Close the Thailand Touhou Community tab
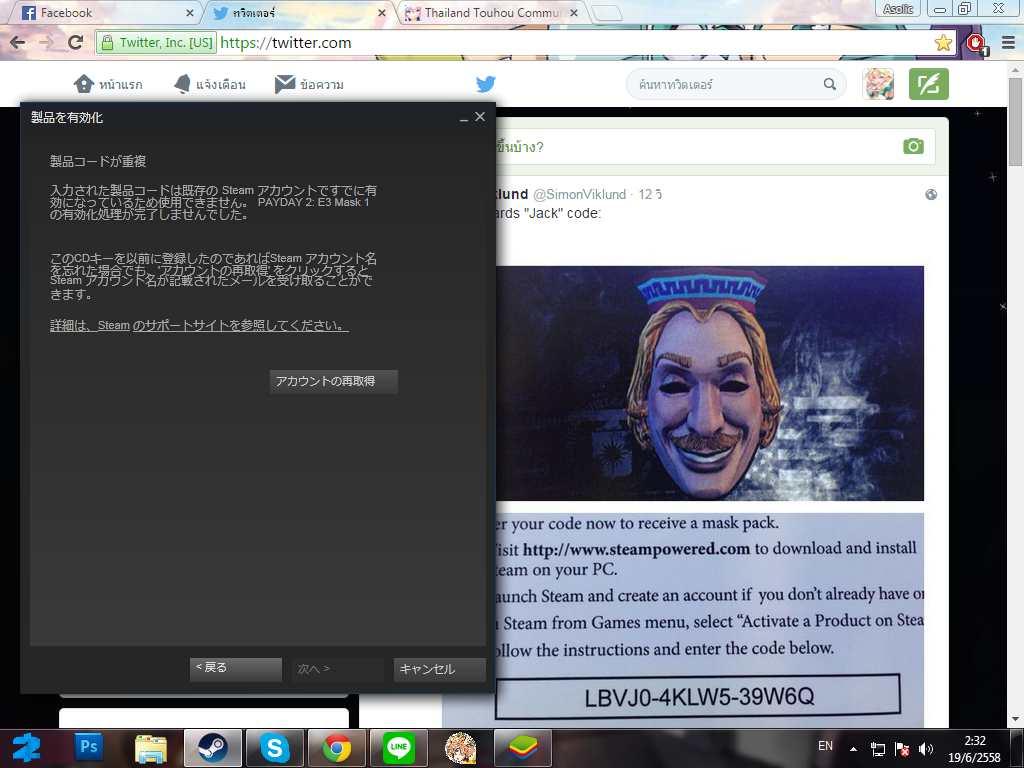The height and width of the screenshot is (768, 1024). [x=574, y=13]
